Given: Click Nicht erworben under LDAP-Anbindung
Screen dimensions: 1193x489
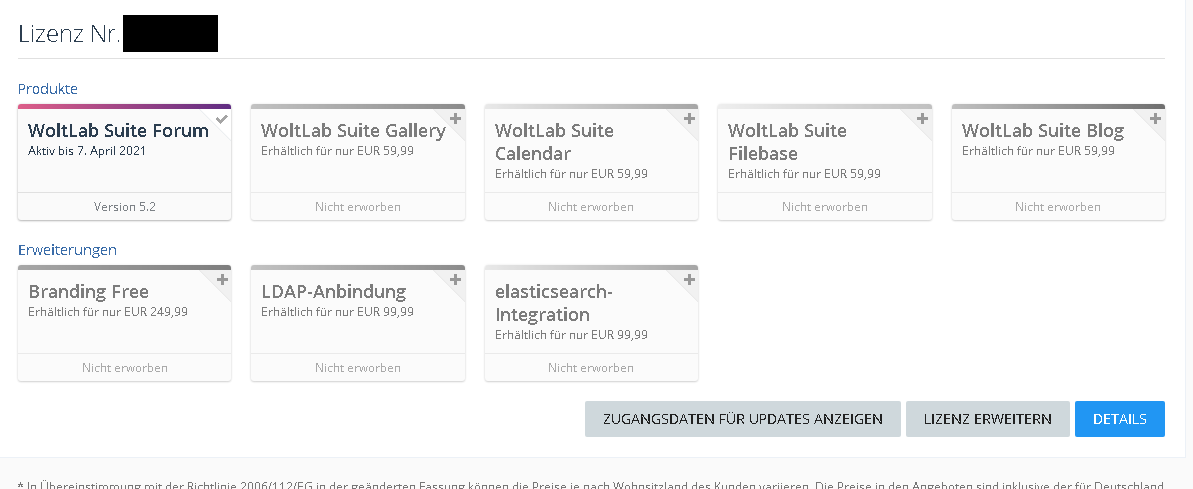Looking at the screenshot, I should (357, 368).
